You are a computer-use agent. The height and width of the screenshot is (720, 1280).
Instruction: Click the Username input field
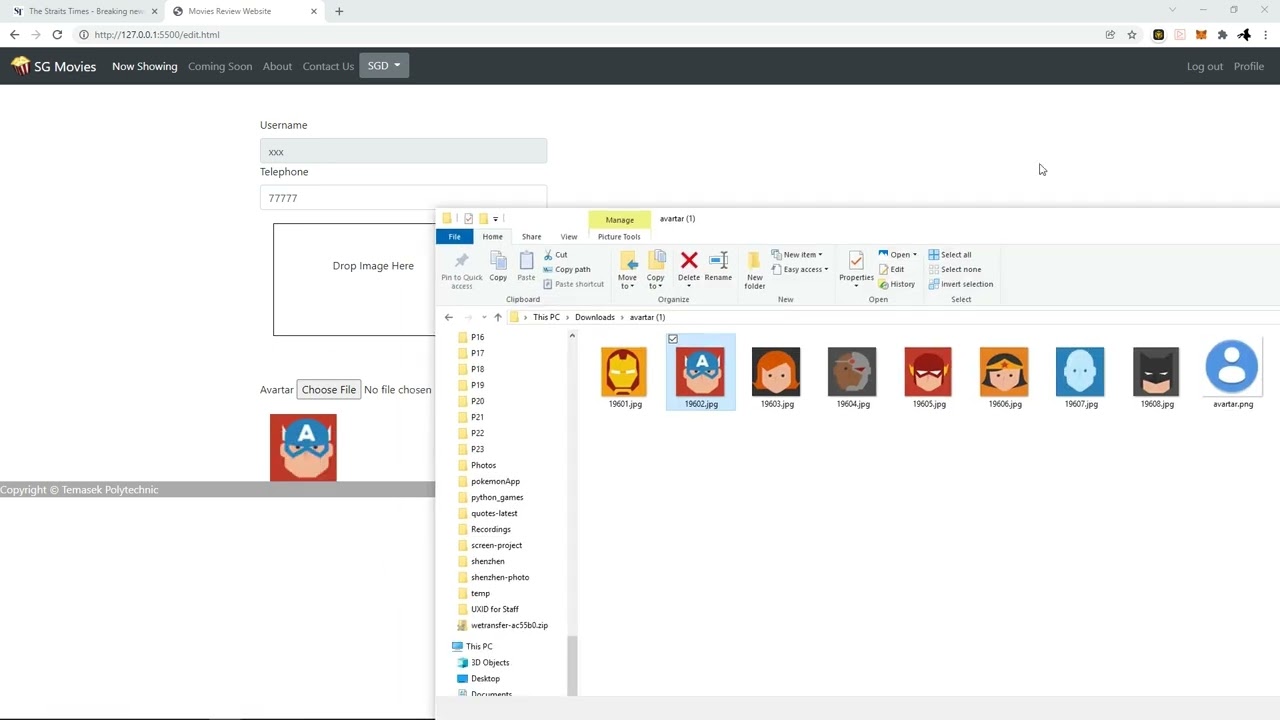coord(403,151)
